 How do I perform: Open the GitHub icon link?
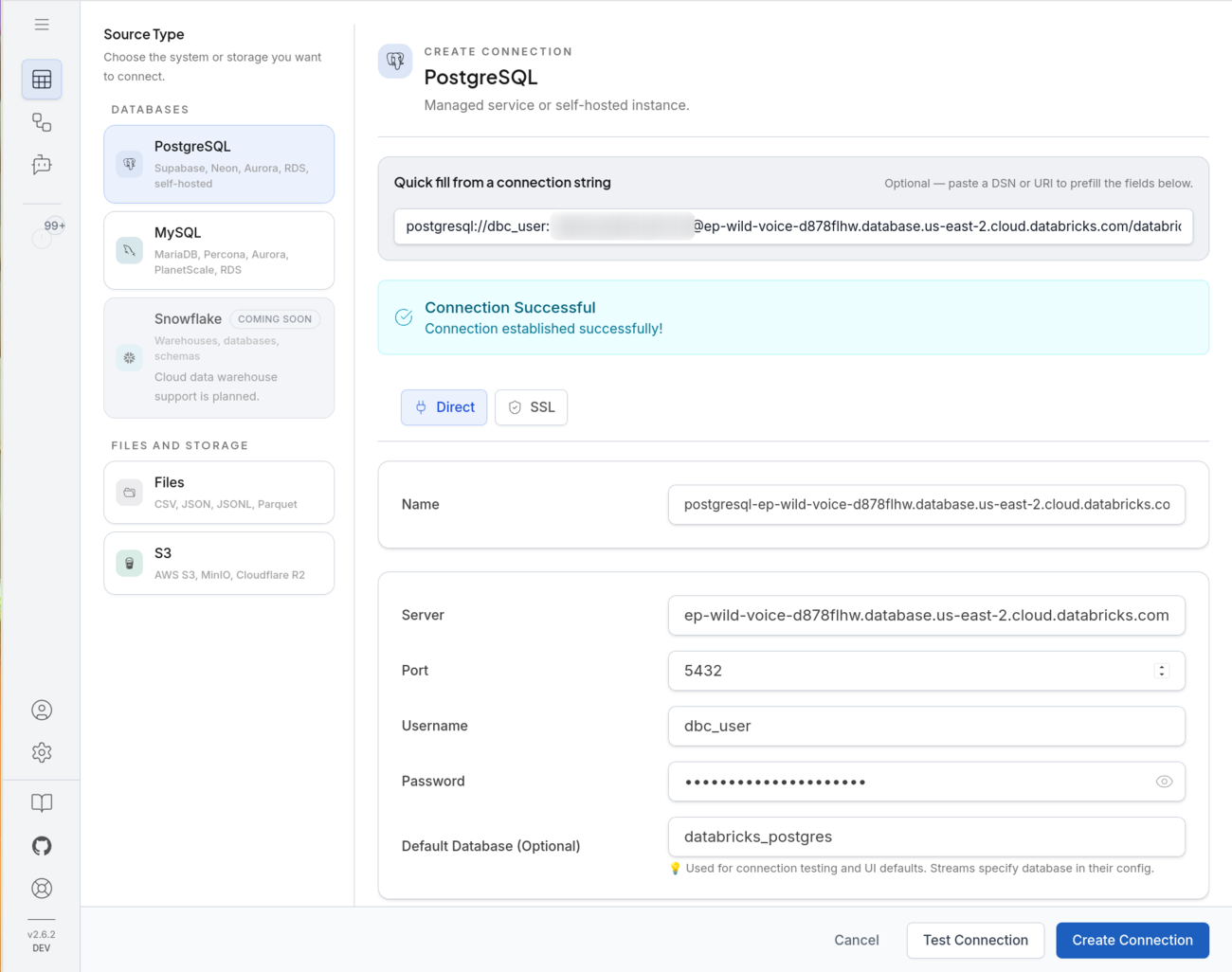pyautogui.click(x=42, y=846)
